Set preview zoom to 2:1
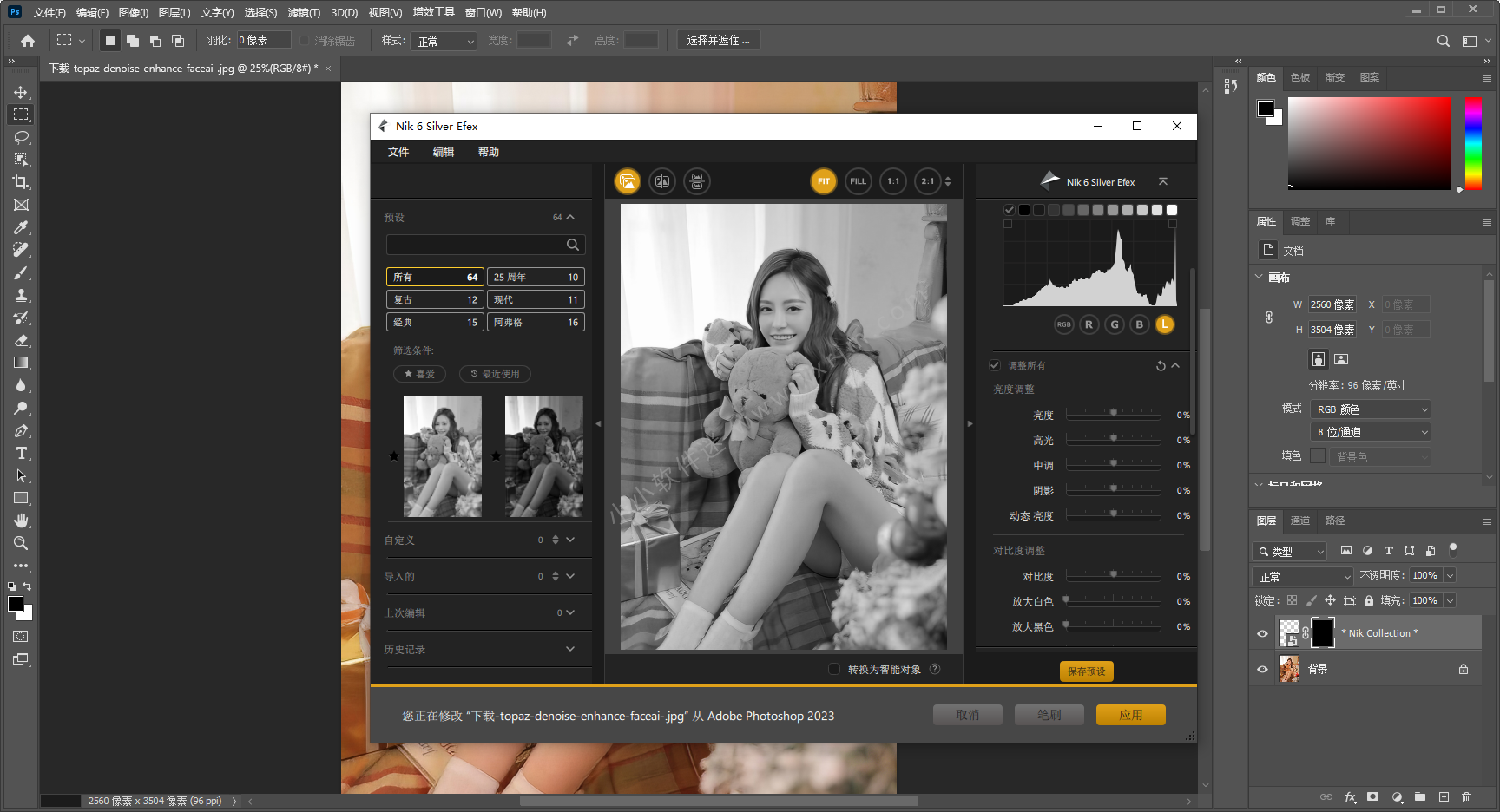Screen dimensions: 1500x812 [928, 181]
